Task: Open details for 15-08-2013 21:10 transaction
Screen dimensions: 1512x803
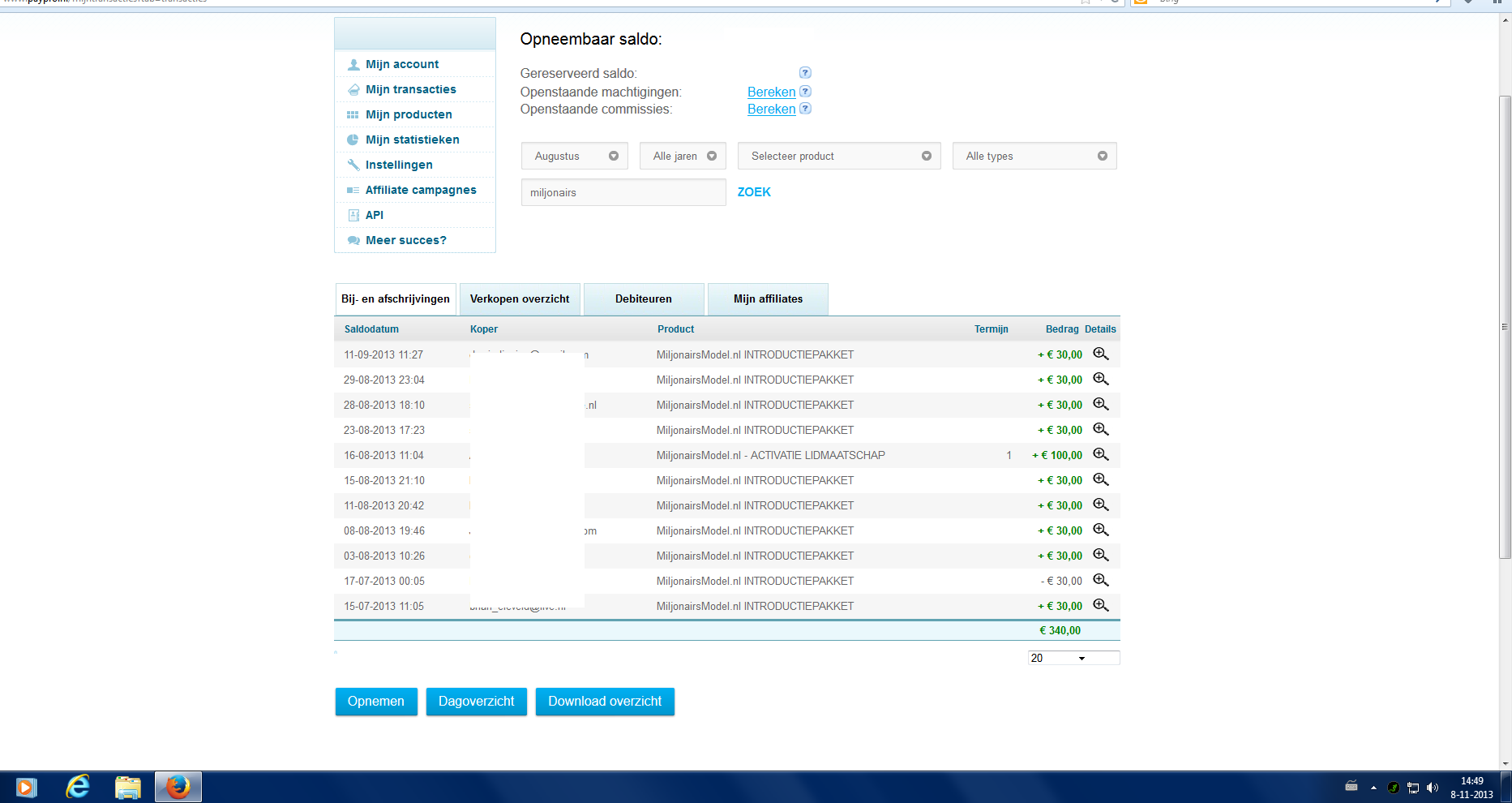Action: tap(1100, 479)
